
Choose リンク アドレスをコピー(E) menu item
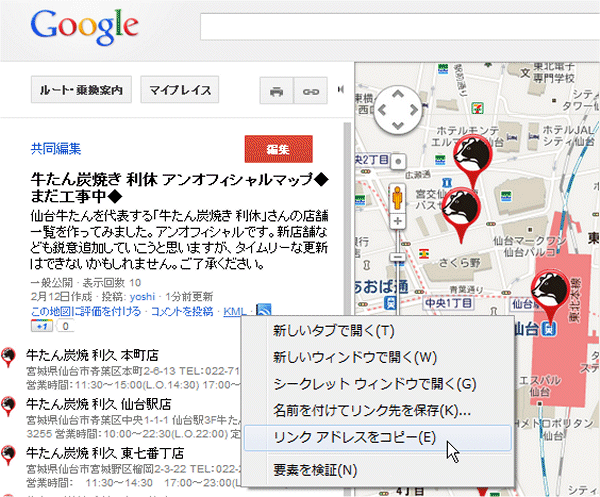coord(378,437)
